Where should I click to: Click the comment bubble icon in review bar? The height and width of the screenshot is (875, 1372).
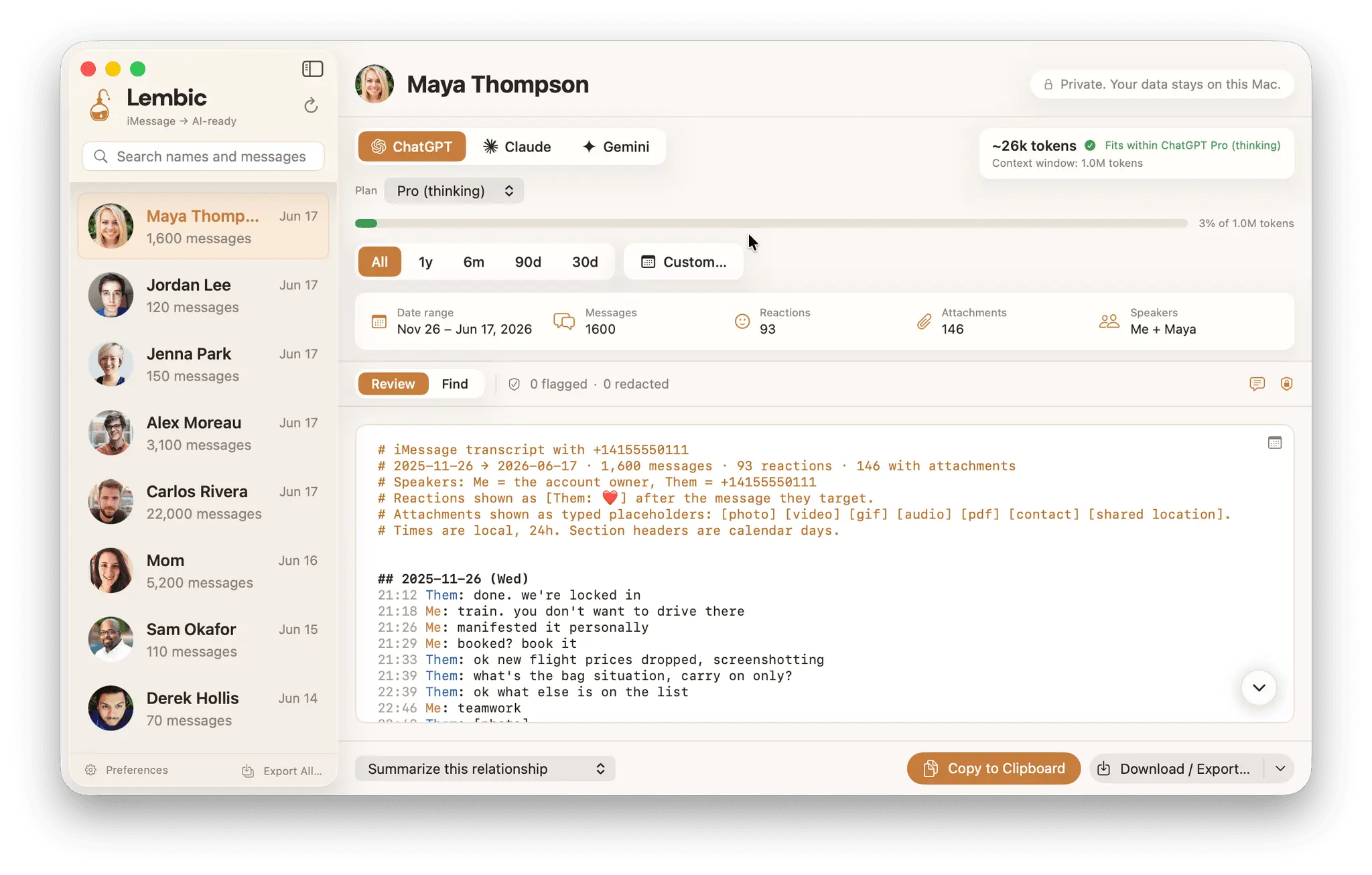coord(1257,384)
